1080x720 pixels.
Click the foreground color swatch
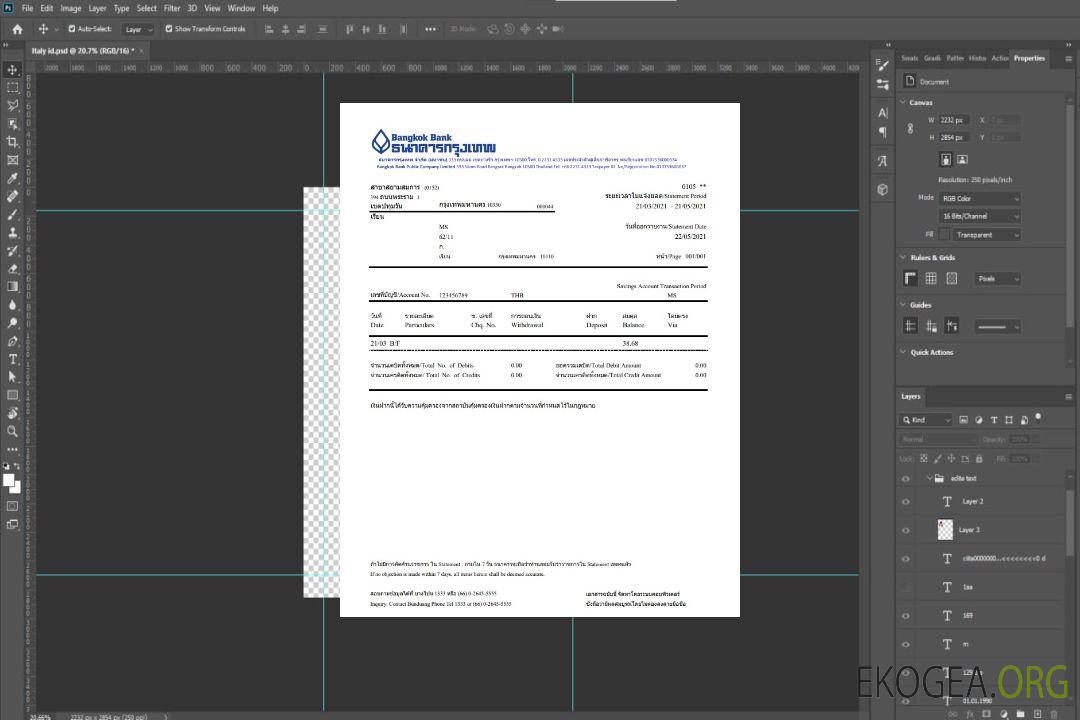coord(8,481)
